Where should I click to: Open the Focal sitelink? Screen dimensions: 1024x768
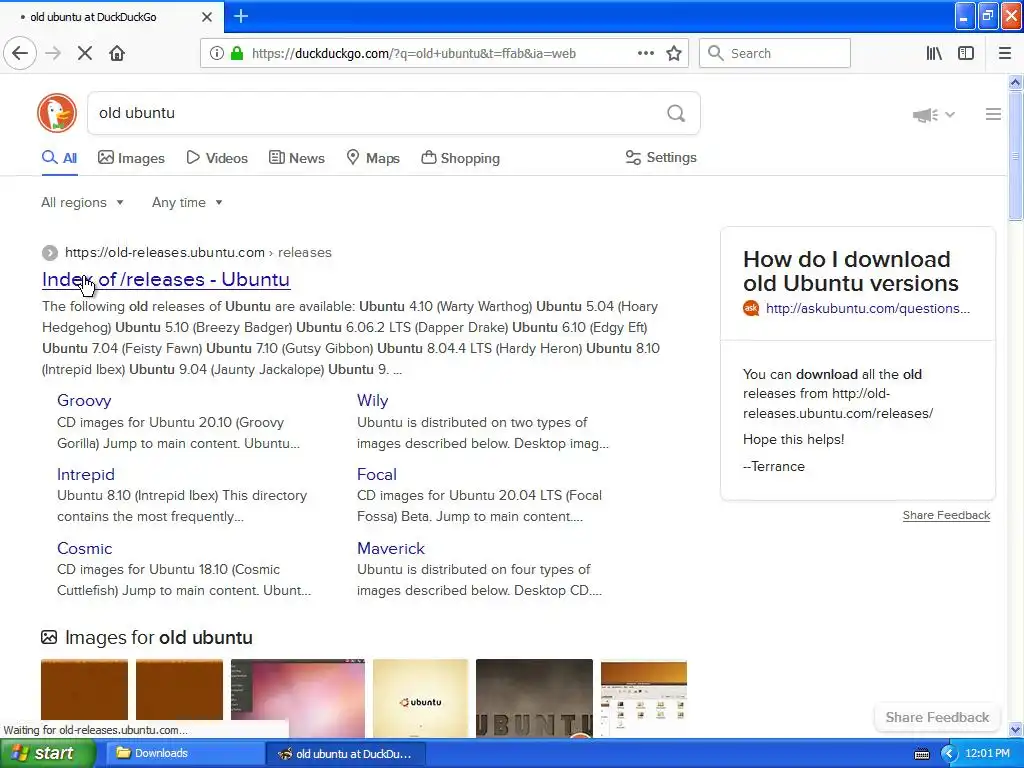pyautogui.click(x=377, y=474)
